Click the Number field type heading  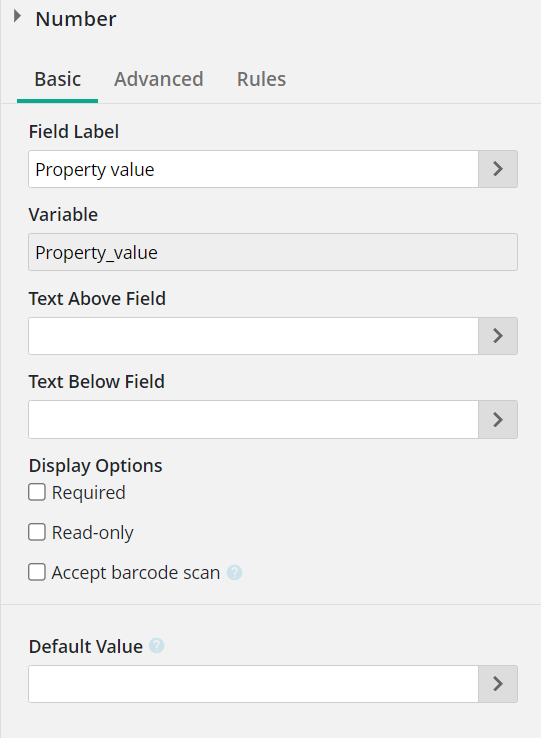tap(76, 19)
